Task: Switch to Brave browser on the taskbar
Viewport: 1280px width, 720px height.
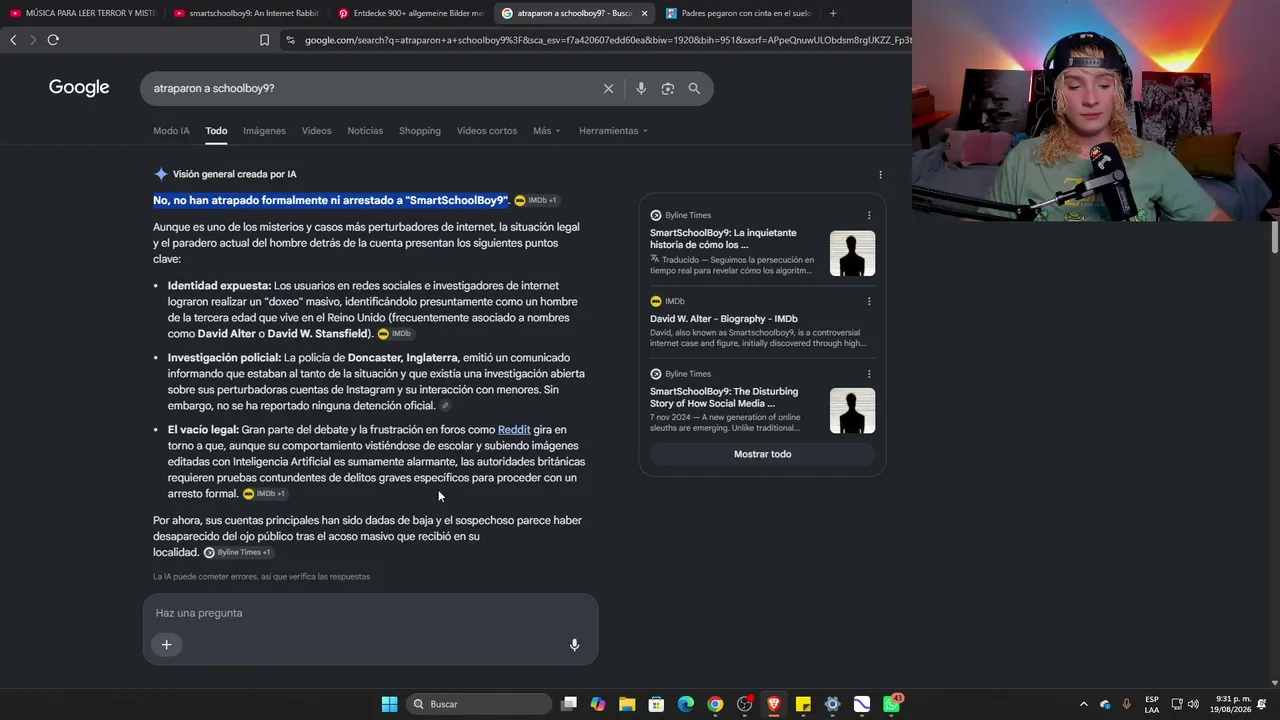Action: click(773, 704)
